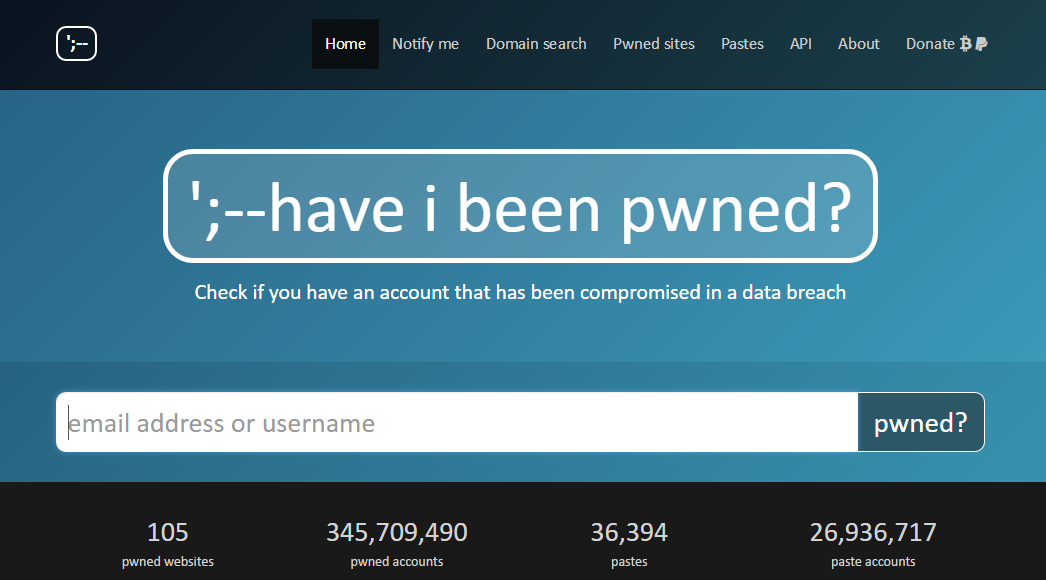Click the 'paste accounts' label
The image size is (1046, 580).
[x=873, y=562]
